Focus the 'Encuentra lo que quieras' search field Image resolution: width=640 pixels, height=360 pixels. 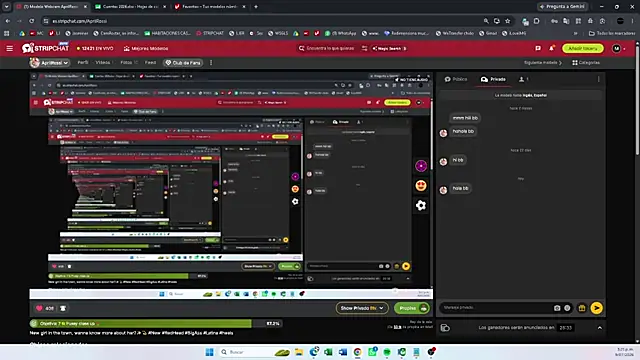point(330,49)
